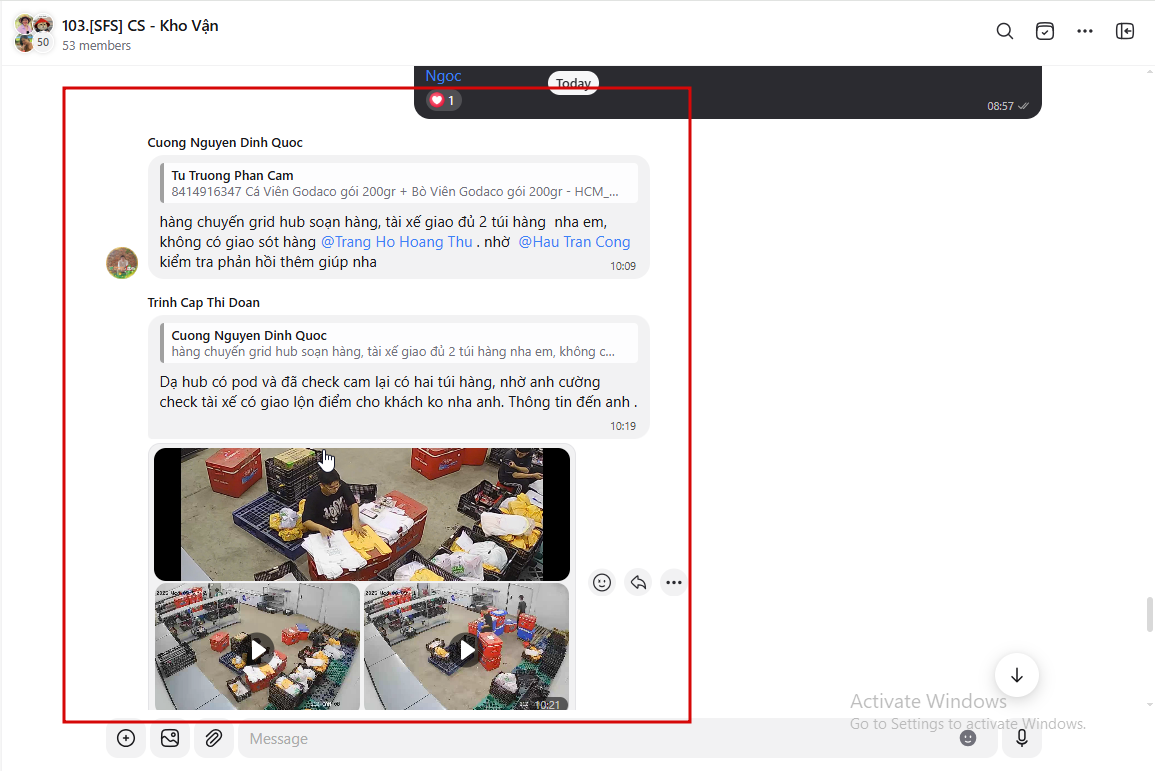This screenshot has height=771, width=1155.
Task: Open more options for the media message
Action: [673, 582]
